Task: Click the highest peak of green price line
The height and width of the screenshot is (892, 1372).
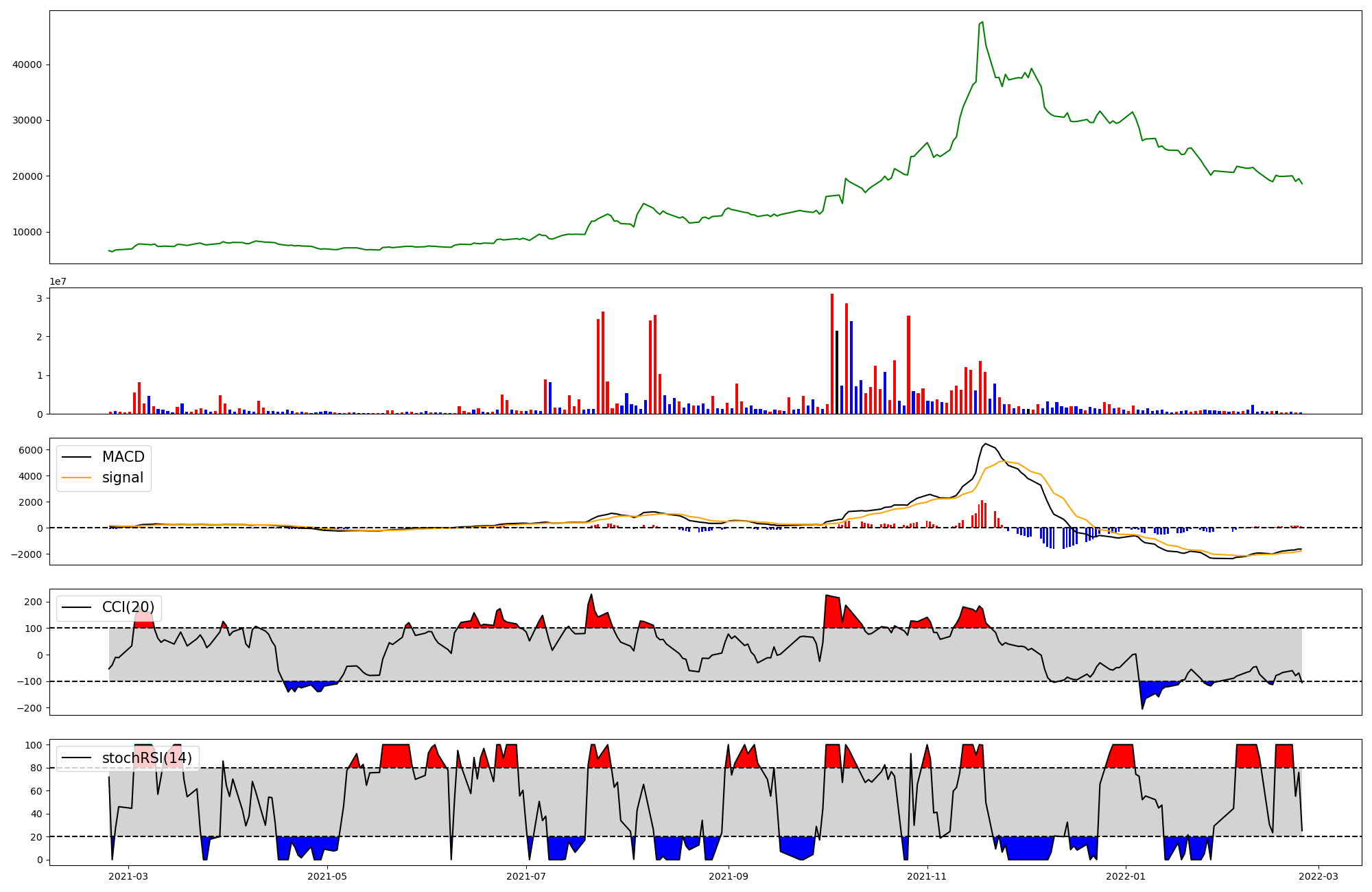Action: (982, 23)
